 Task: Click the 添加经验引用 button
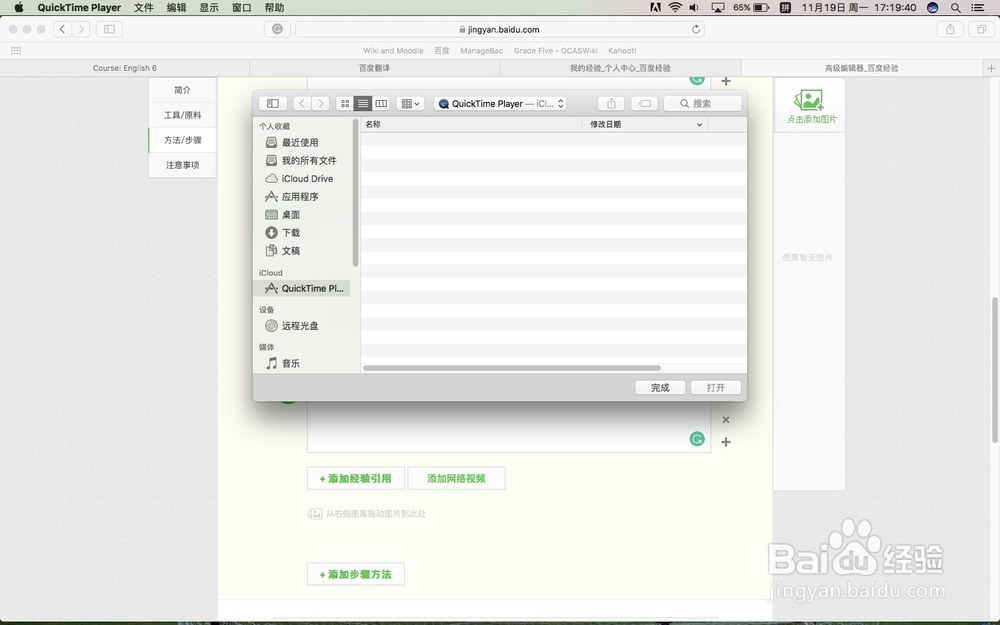355,478
